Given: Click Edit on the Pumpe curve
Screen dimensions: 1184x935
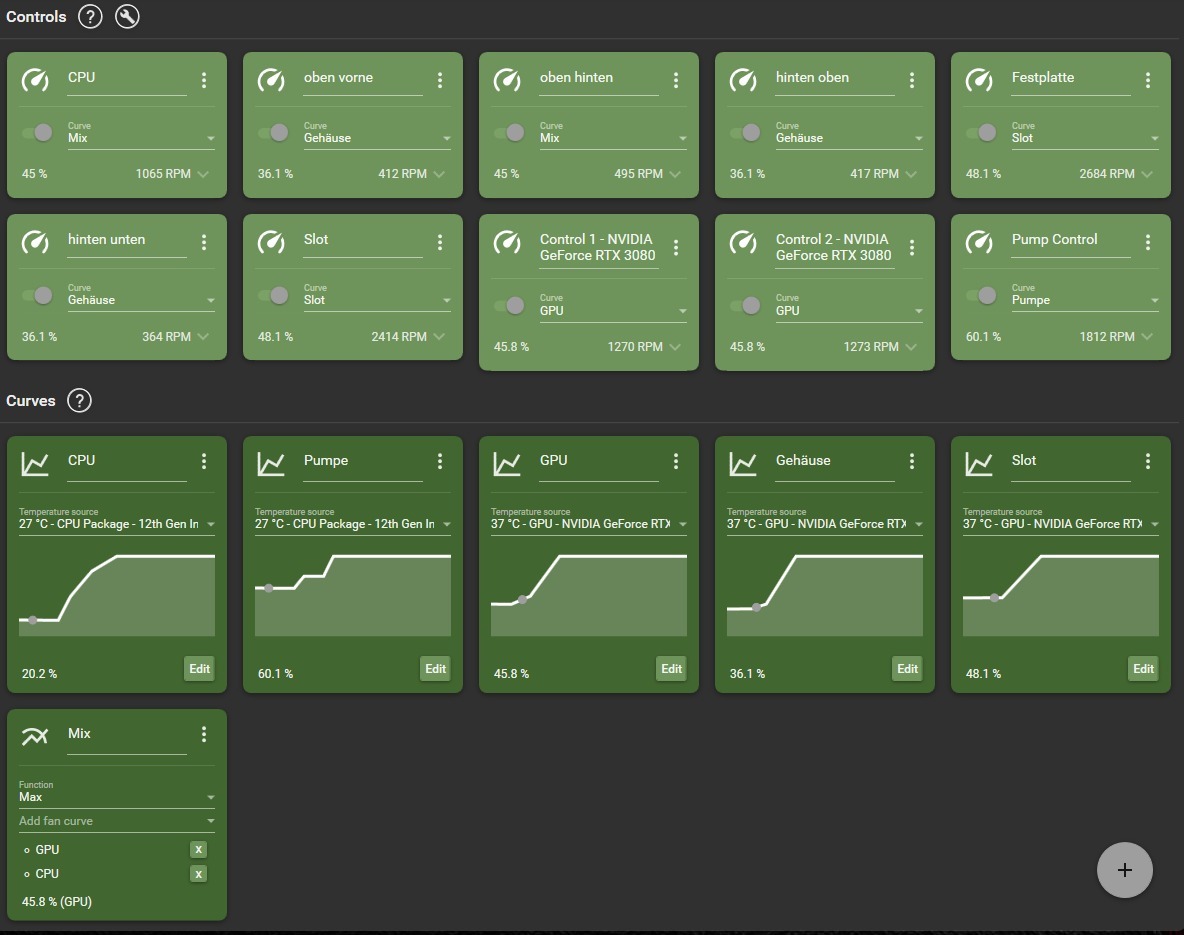Looking at the screenshot, I should 436,669.
